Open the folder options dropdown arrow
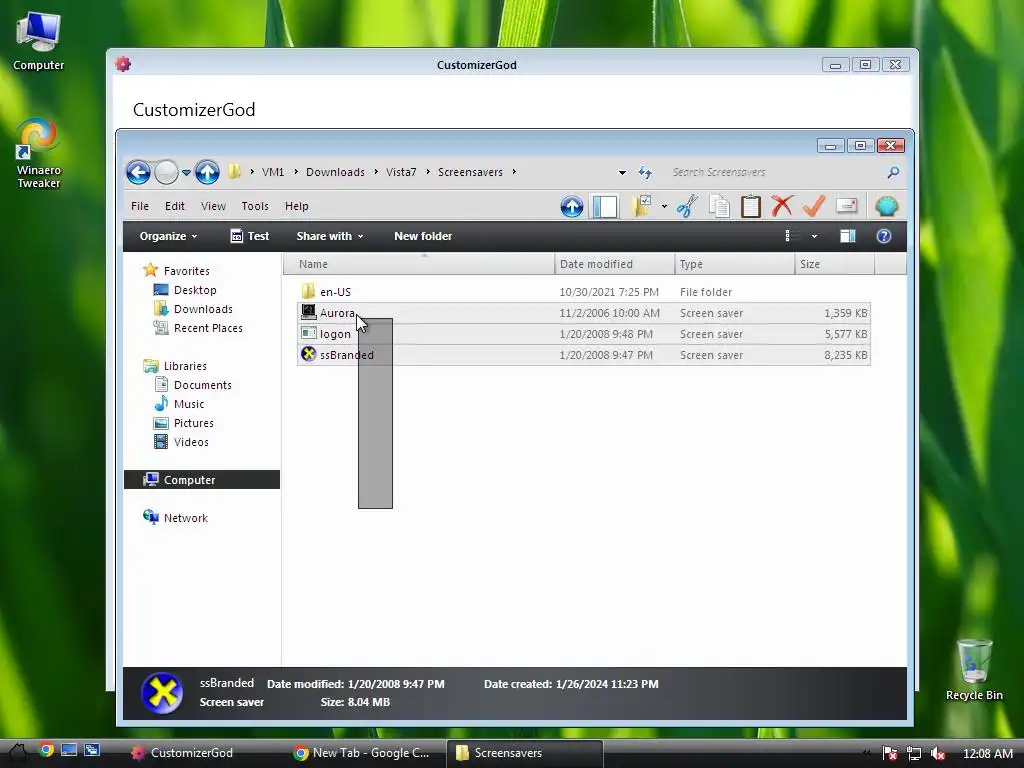The height and width of the screenshot is (768, 1024). [664, 206]
